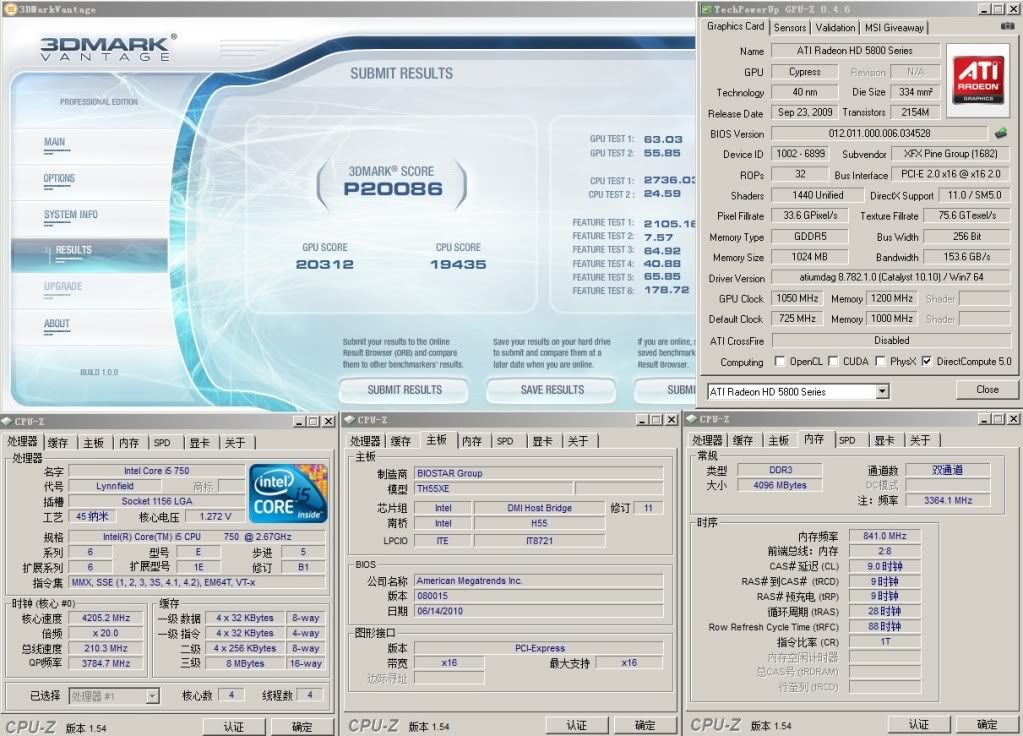Click the GPU-Z Name field ATI Radeon HD 5800 Series
The height and width of the screenshot is (736, 1023).
click(x=855, y=50)
